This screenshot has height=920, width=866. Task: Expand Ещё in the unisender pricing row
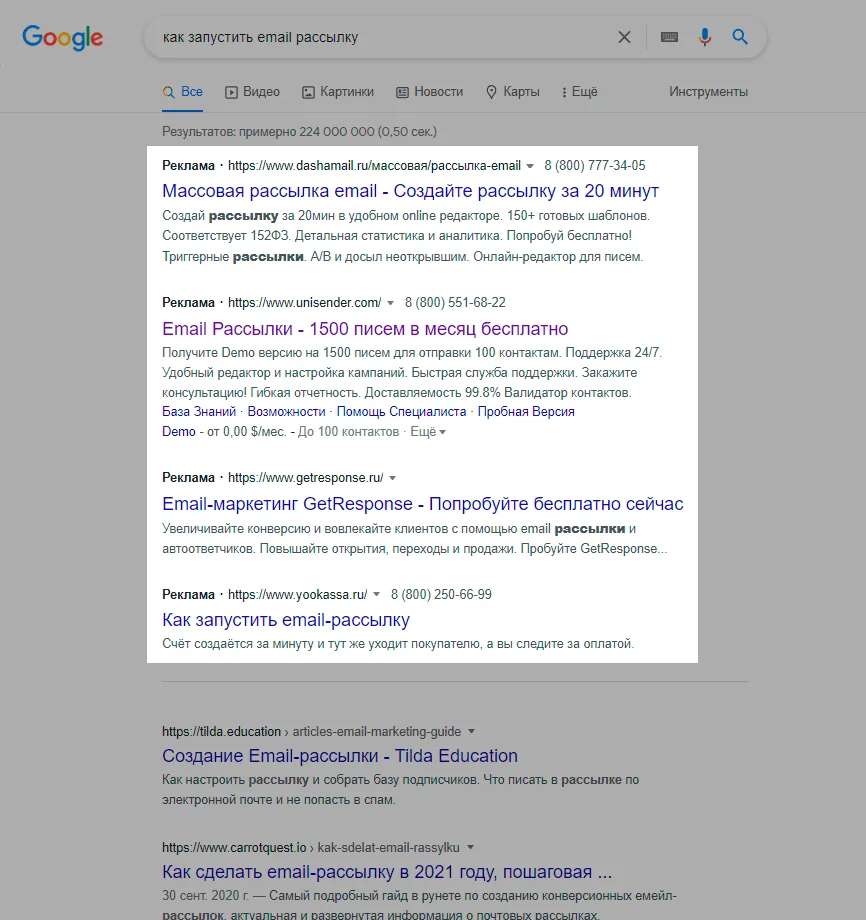click(428, 431)
